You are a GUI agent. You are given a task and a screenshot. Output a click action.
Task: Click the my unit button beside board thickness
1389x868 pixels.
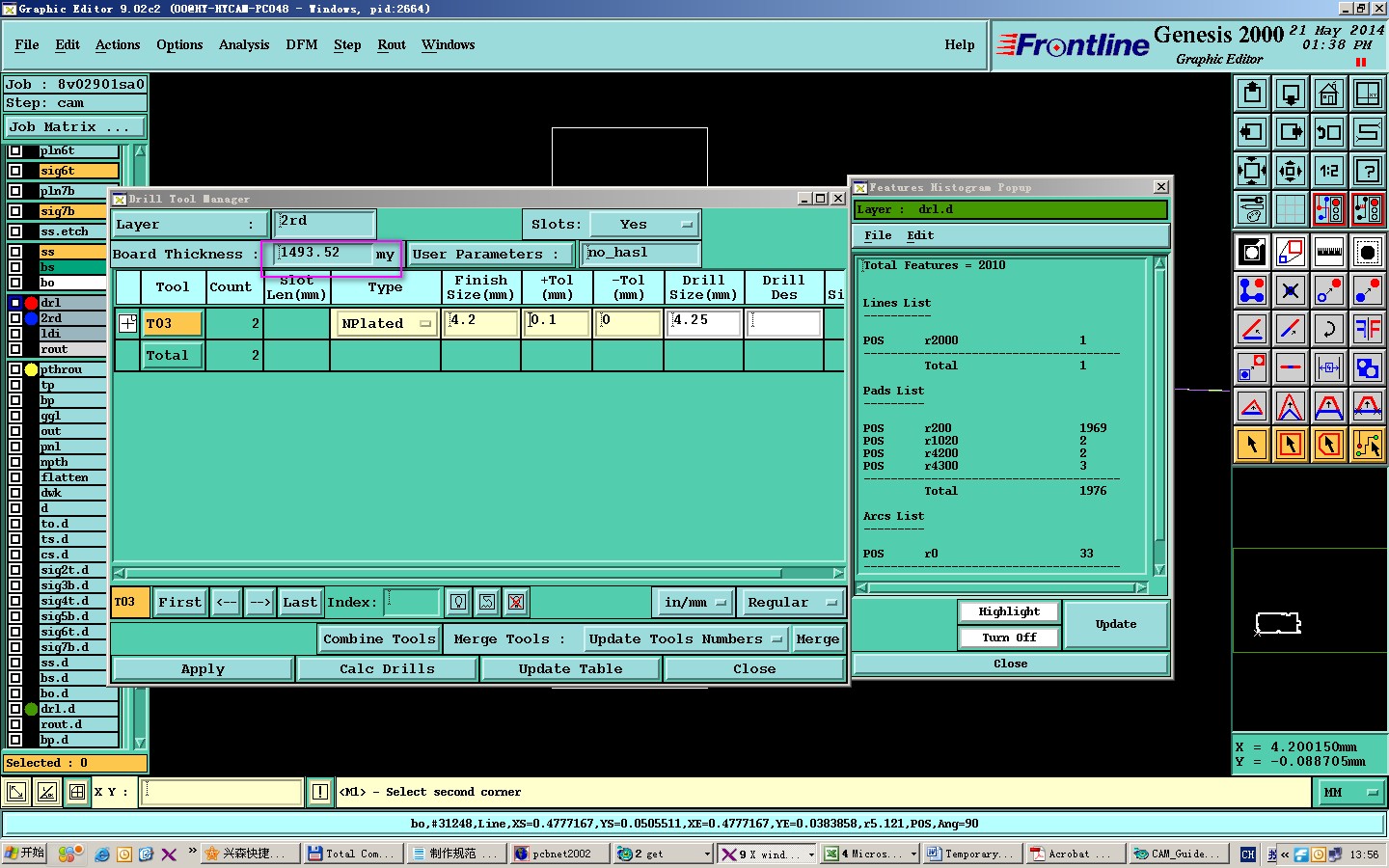click(x=385, y=255)
